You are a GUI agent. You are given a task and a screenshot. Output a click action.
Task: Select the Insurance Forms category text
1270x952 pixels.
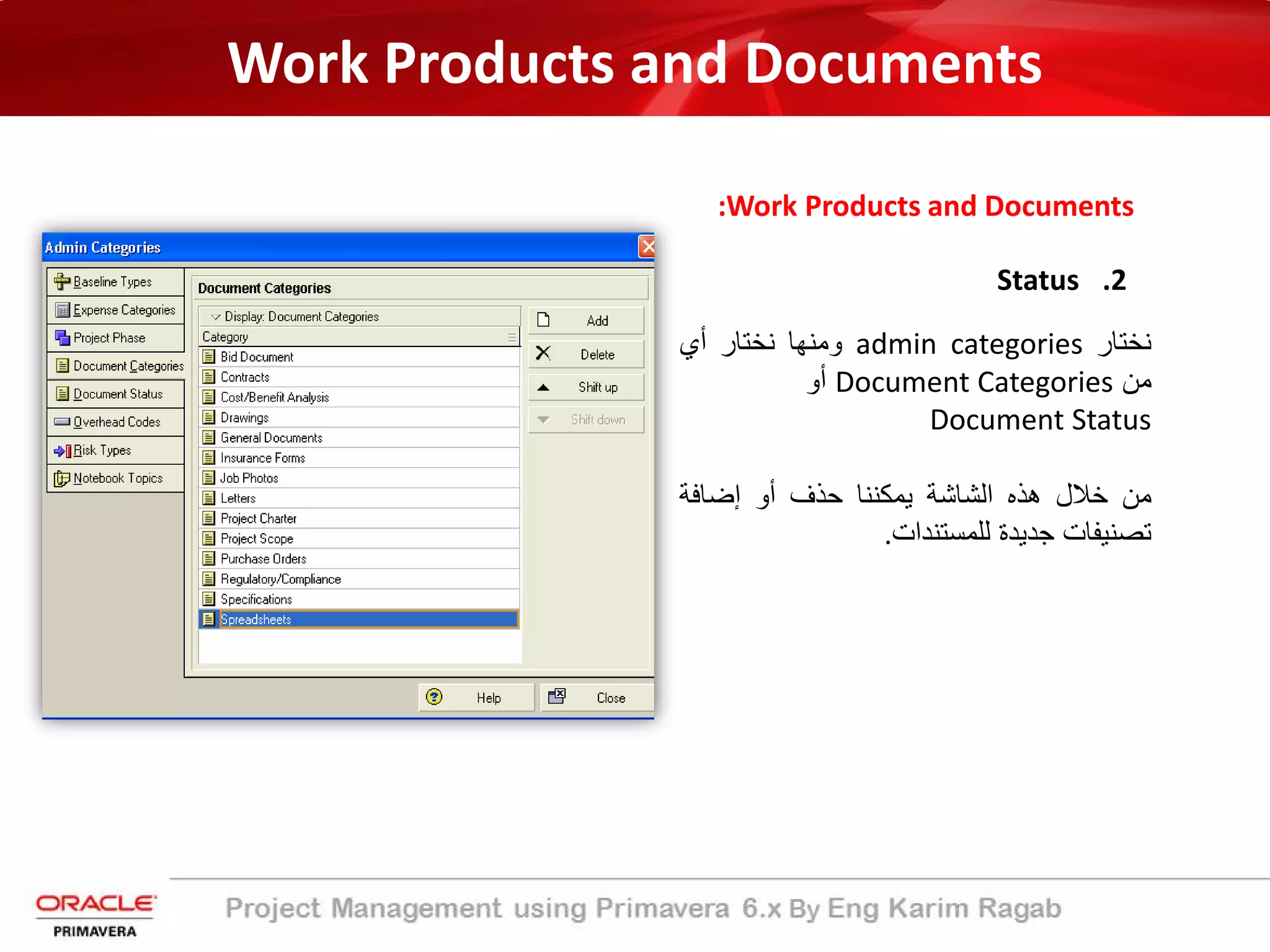pos(263,458)
